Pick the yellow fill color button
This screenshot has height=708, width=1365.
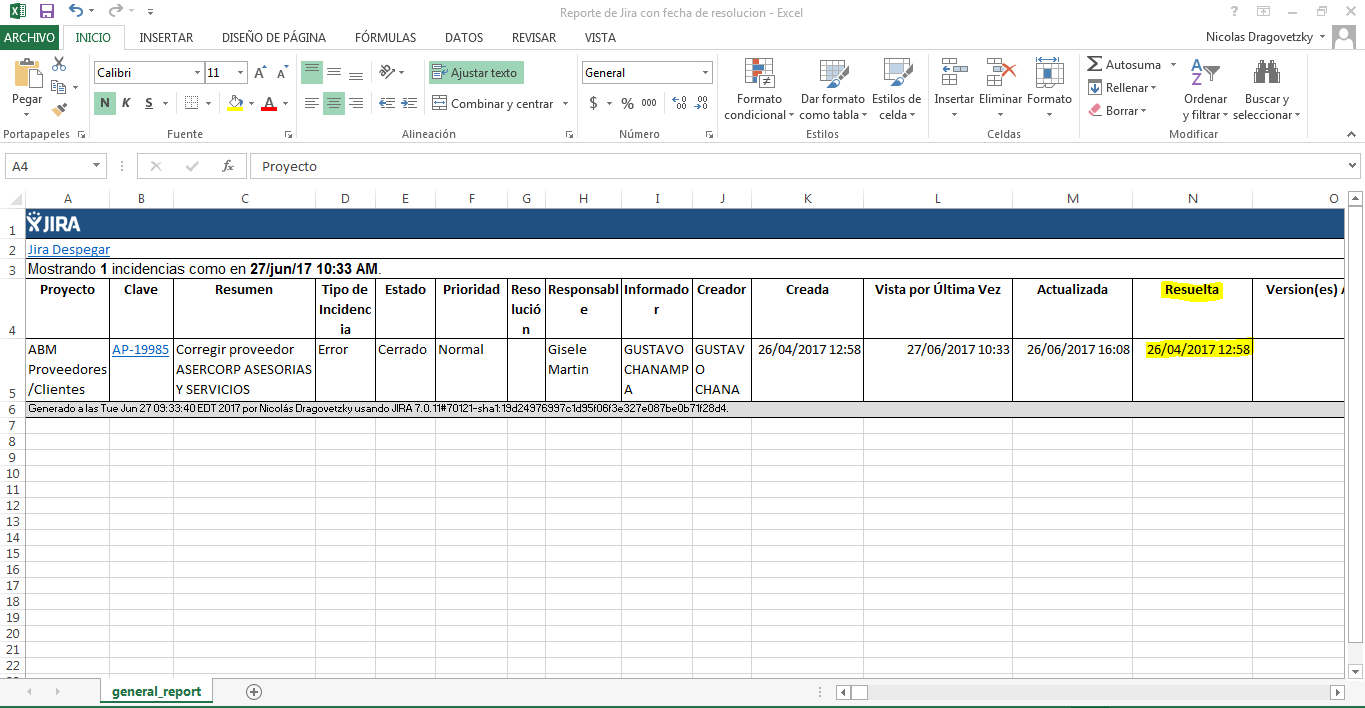click(x=236, y=103)
